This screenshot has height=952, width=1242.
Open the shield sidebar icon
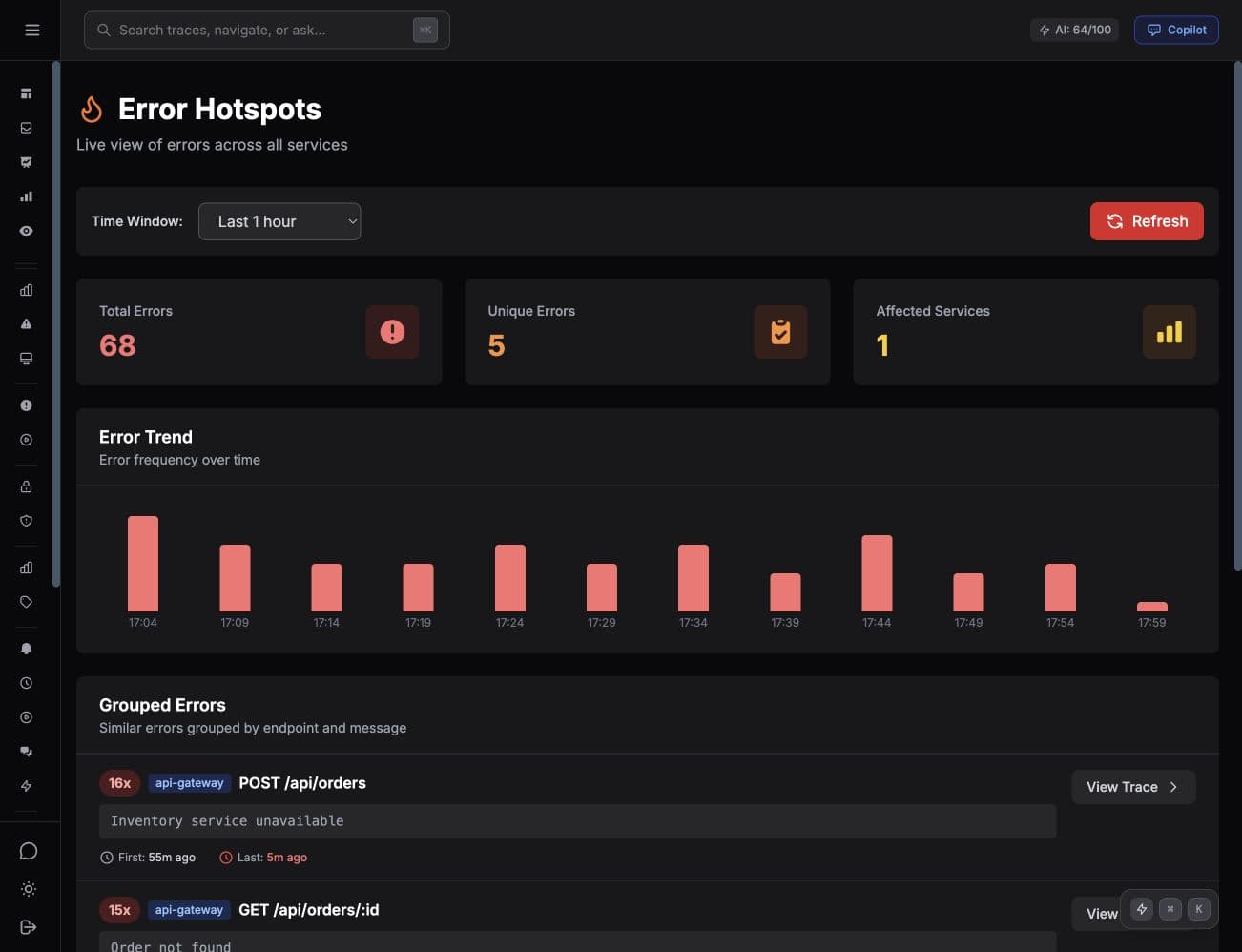[26, 521]
